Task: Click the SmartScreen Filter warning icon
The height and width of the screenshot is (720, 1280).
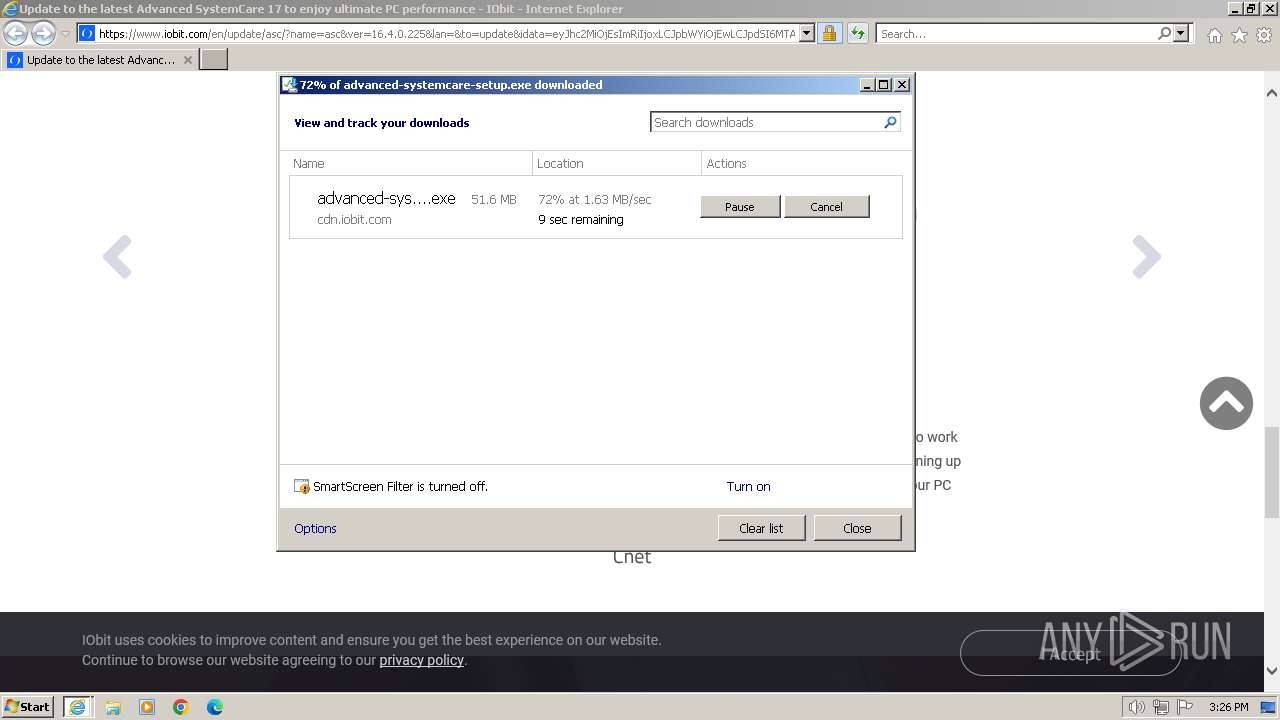Action: (302, 486)
